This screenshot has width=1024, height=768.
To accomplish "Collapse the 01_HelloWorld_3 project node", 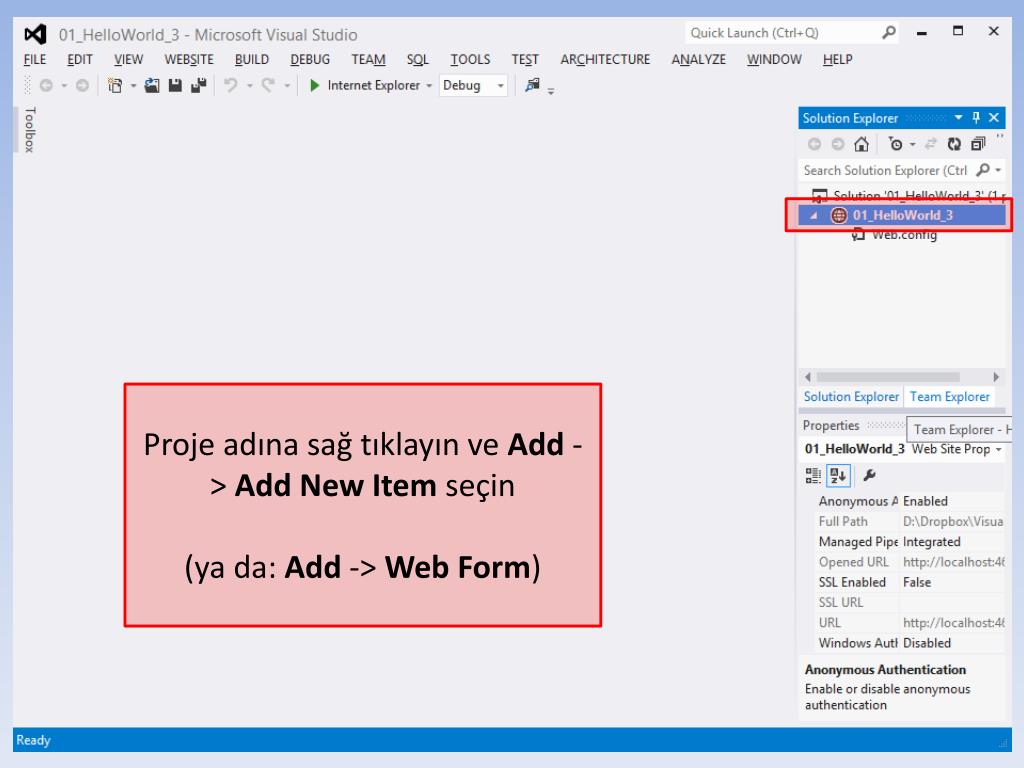I will coord(813,216).
